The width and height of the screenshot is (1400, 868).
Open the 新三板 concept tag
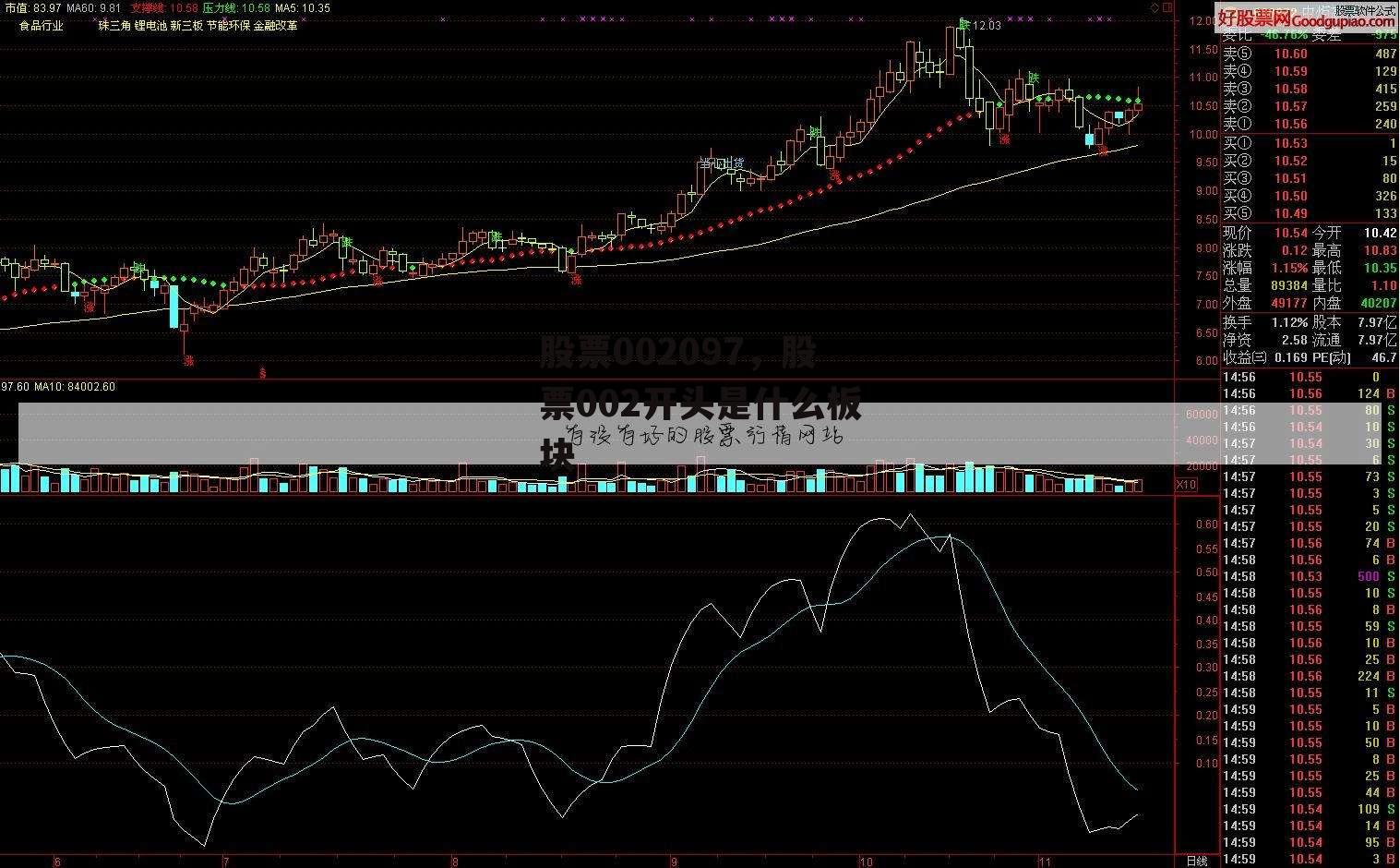186,26
